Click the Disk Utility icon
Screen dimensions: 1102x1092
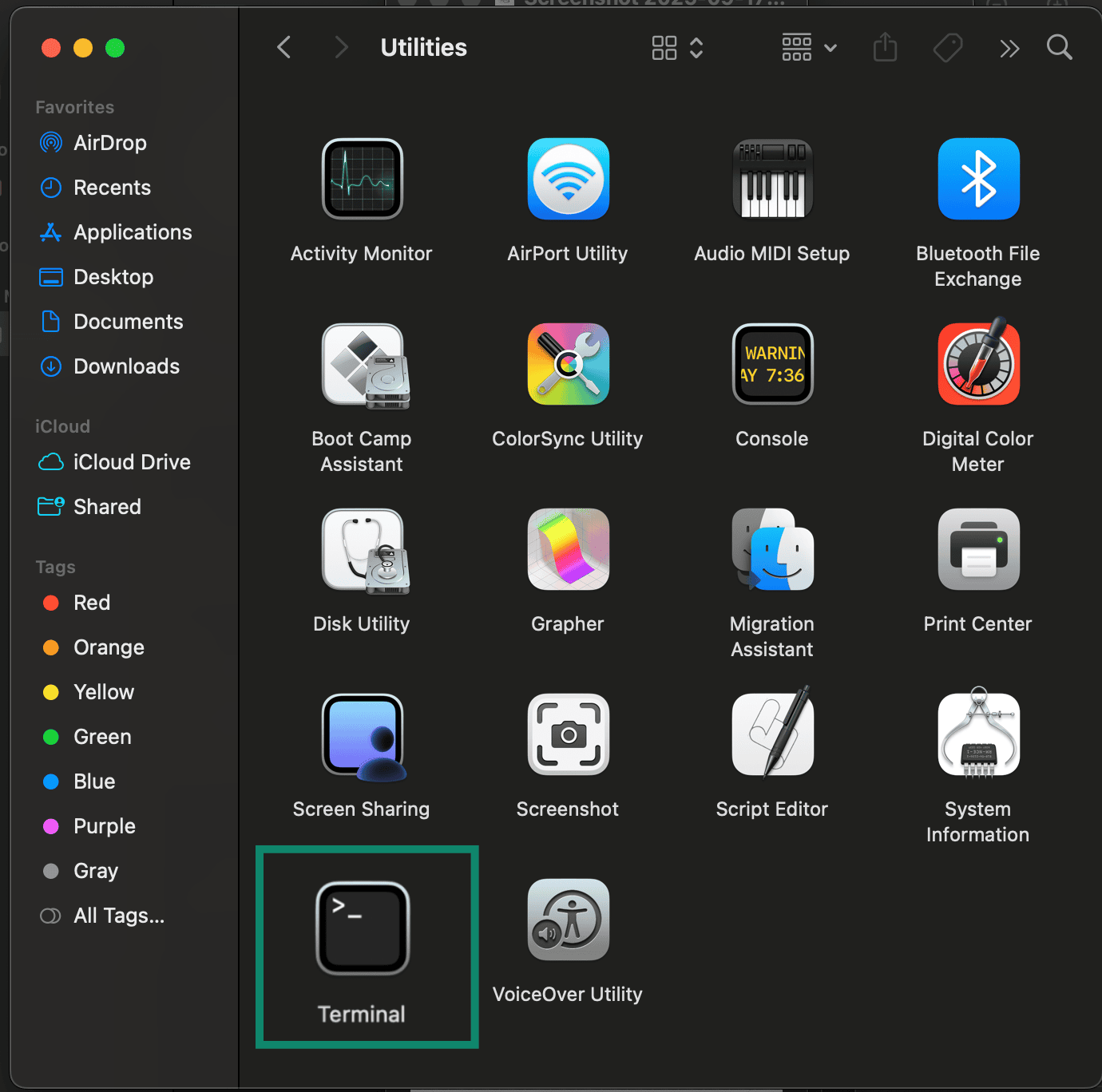(366, 551)
